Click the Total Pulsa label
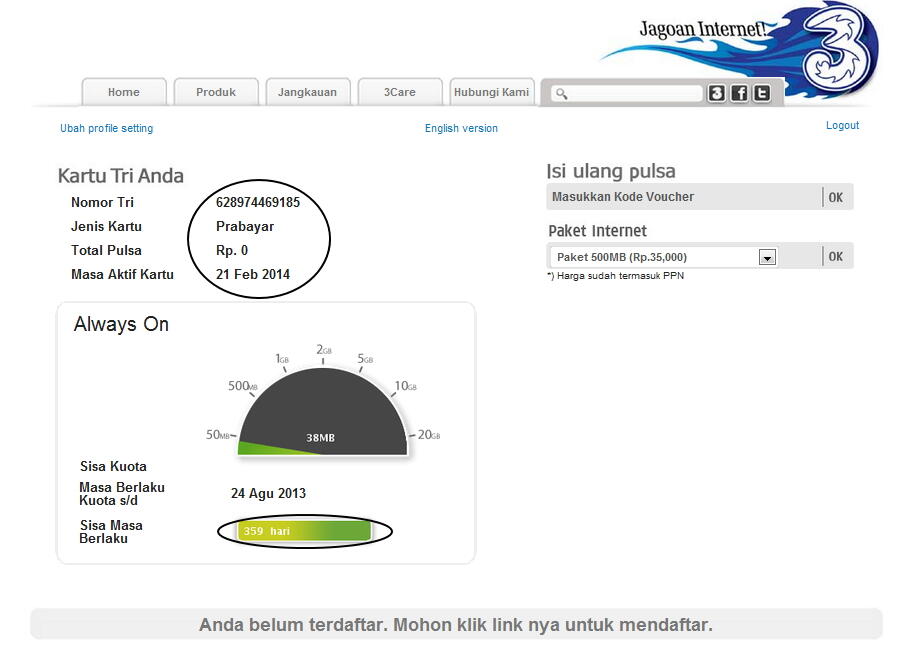 click(x=106, y=250)
